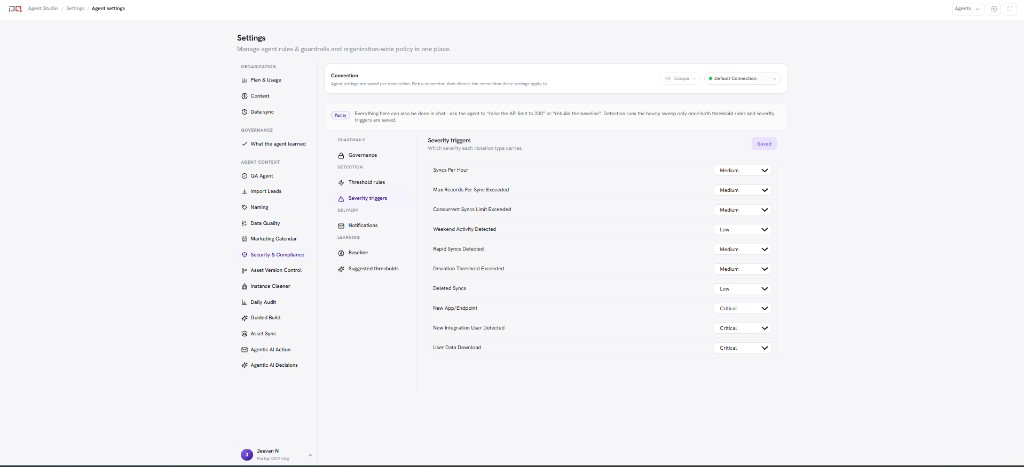
Task: Open Instance Cleaner settings
Action: (x=266, y=286)
